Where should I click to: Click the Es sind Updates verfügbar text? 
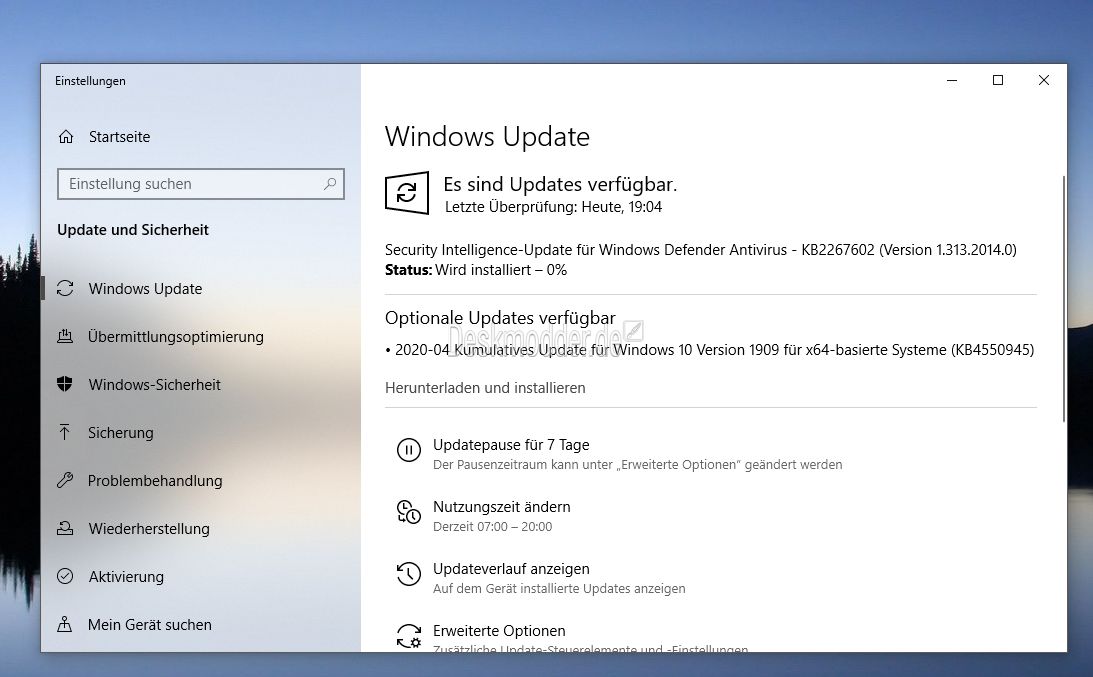[560, 184]
